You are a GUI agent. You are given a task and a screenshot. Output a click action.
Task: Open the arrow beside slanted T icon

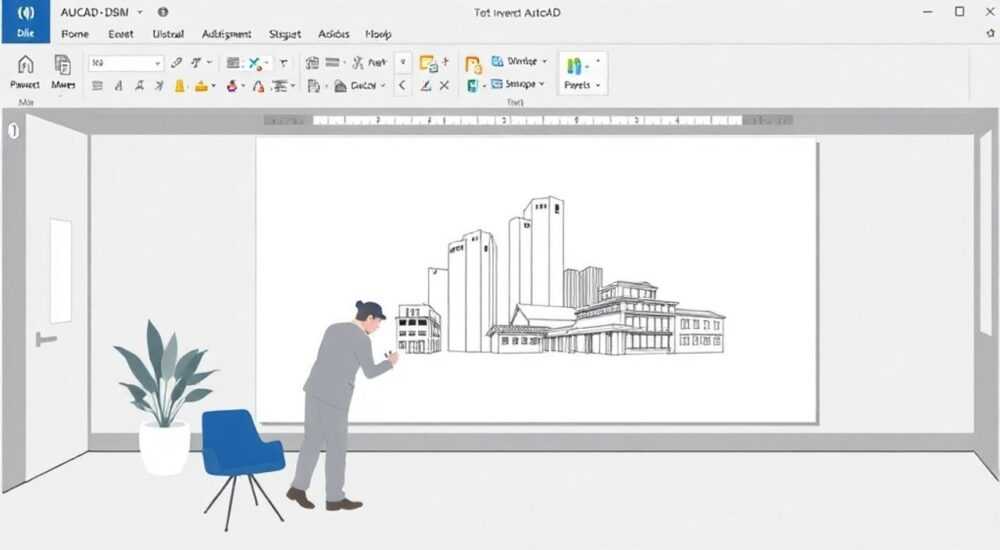[x=209, y=63]
